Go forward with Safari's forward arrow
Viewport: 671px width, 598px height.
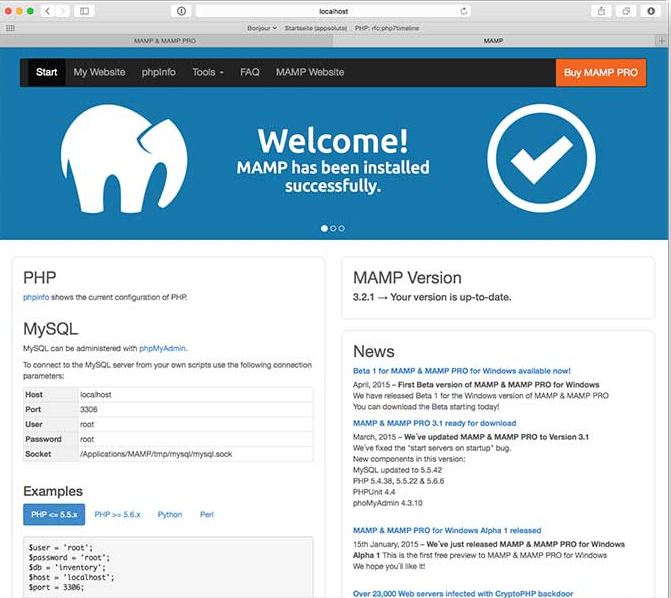[x=62, y=11]
